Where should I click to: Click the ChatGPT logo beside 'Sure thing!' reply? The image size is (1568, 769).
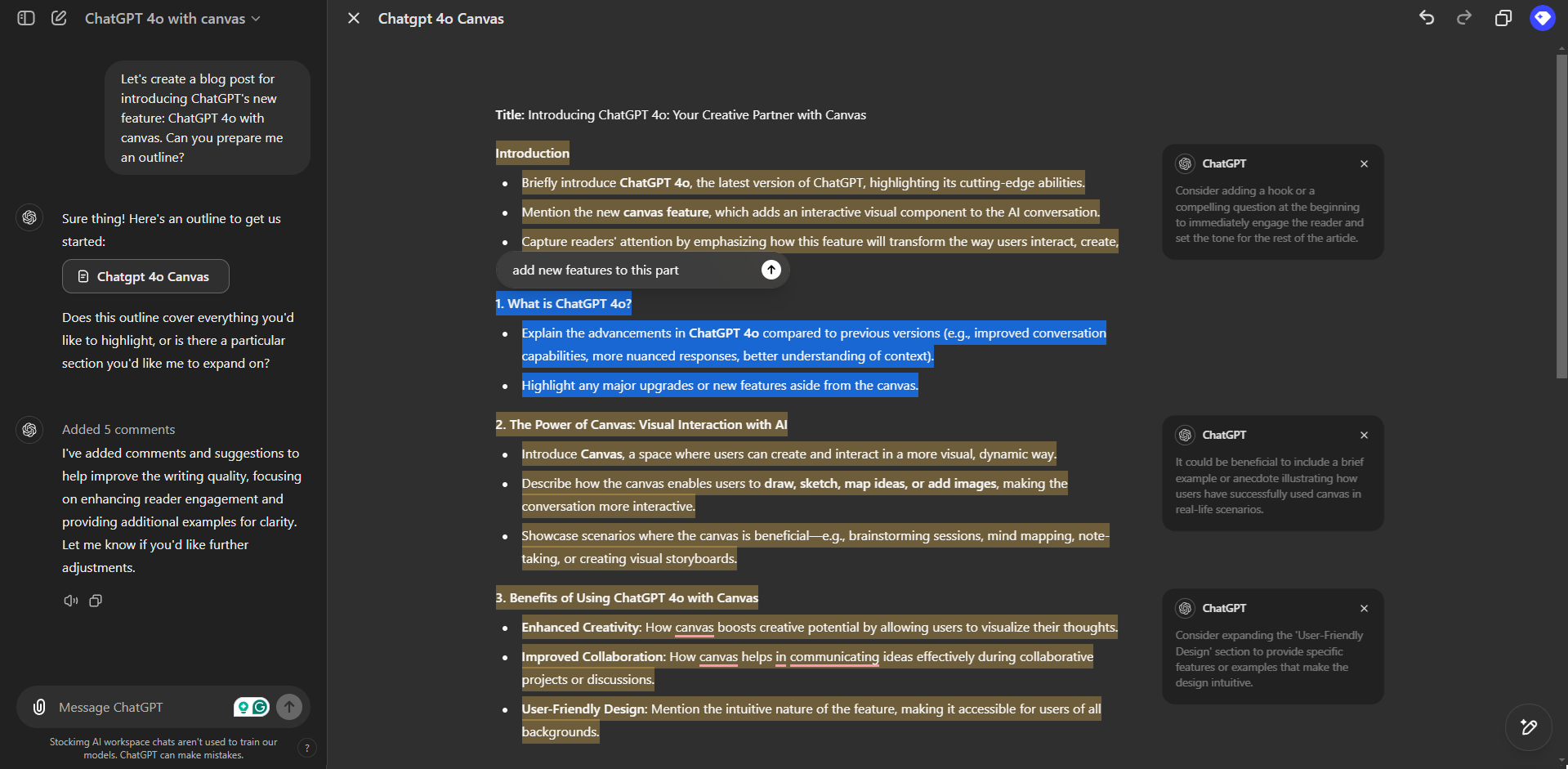coord(29,217)
